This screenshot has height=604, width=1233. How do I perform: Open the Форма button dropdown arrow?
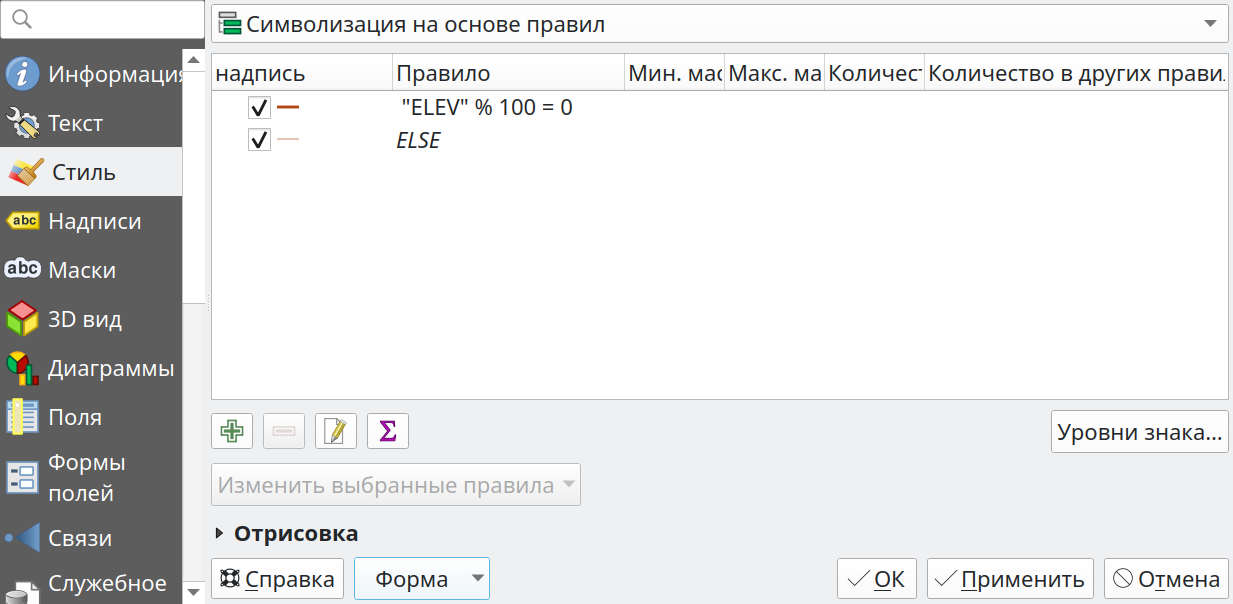[478, 579]
